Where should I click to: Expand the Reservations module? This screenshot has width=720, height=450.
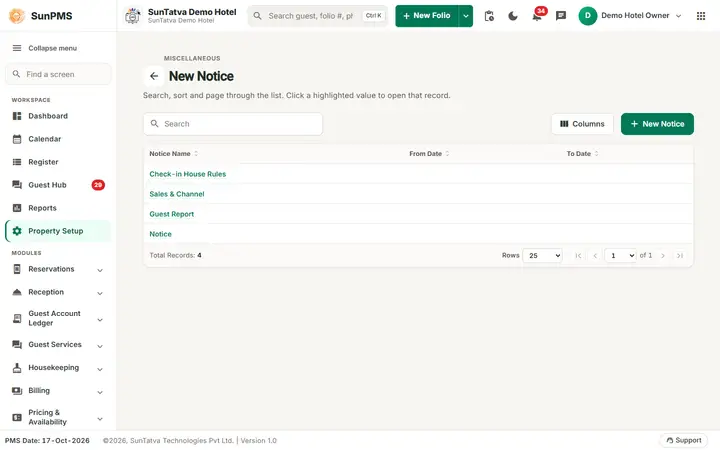point(100,270)
